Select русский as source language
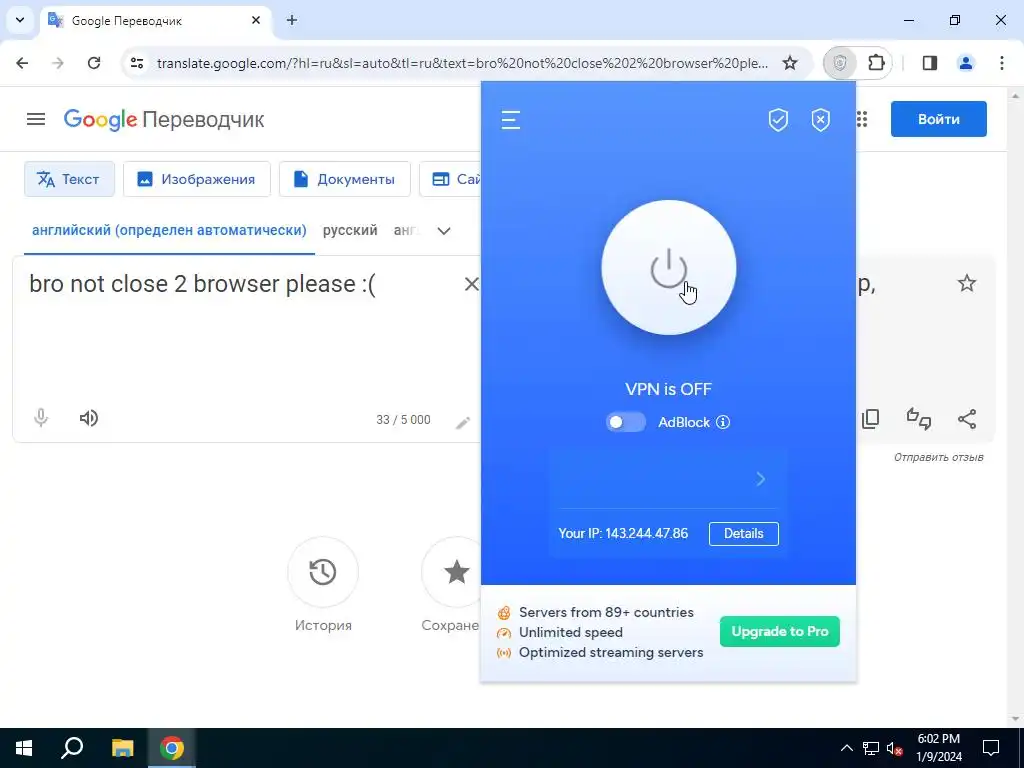The image size is (1024, 768). tap(350, 231)
